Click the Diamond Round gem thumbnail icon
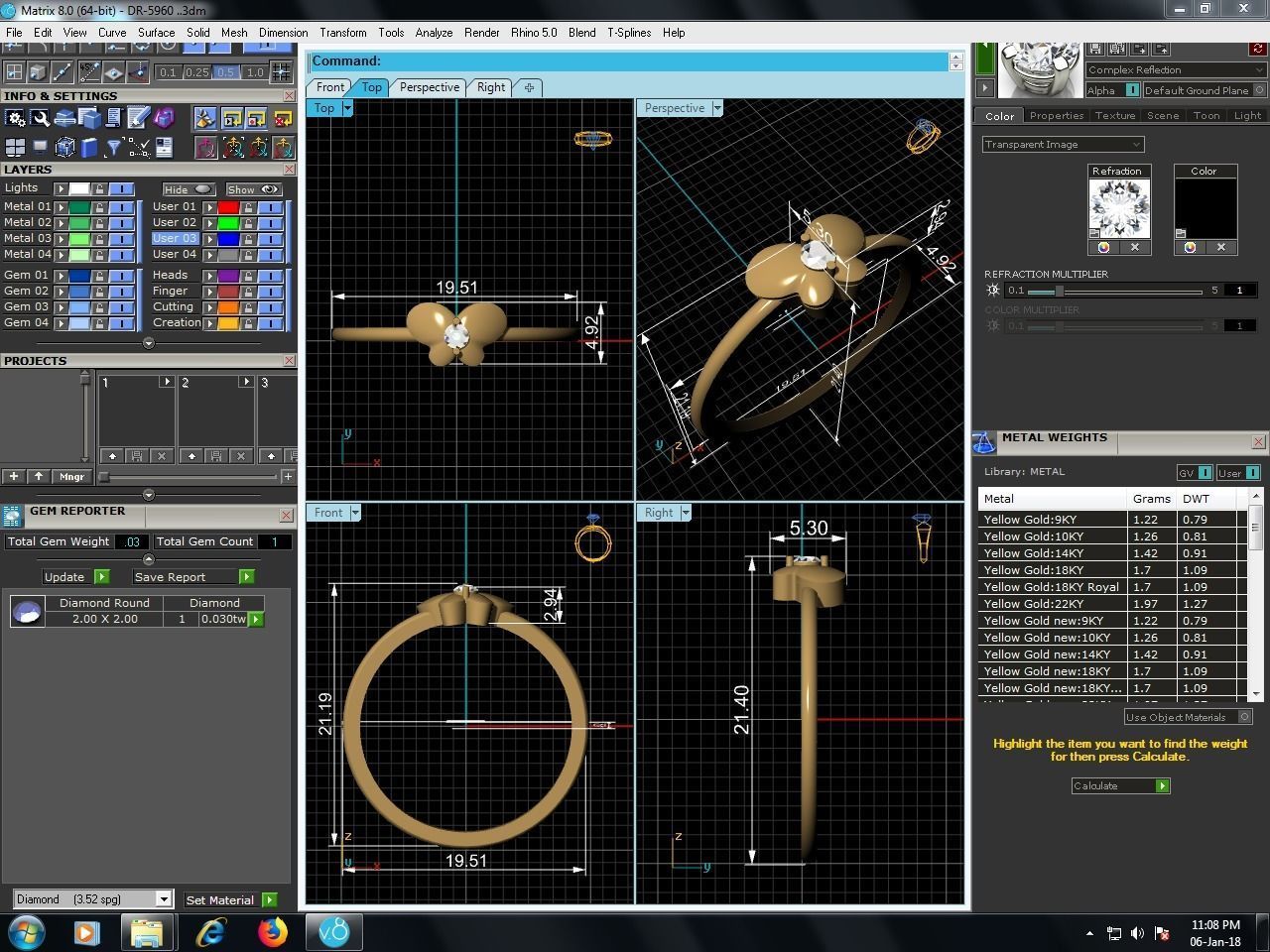 27,612
